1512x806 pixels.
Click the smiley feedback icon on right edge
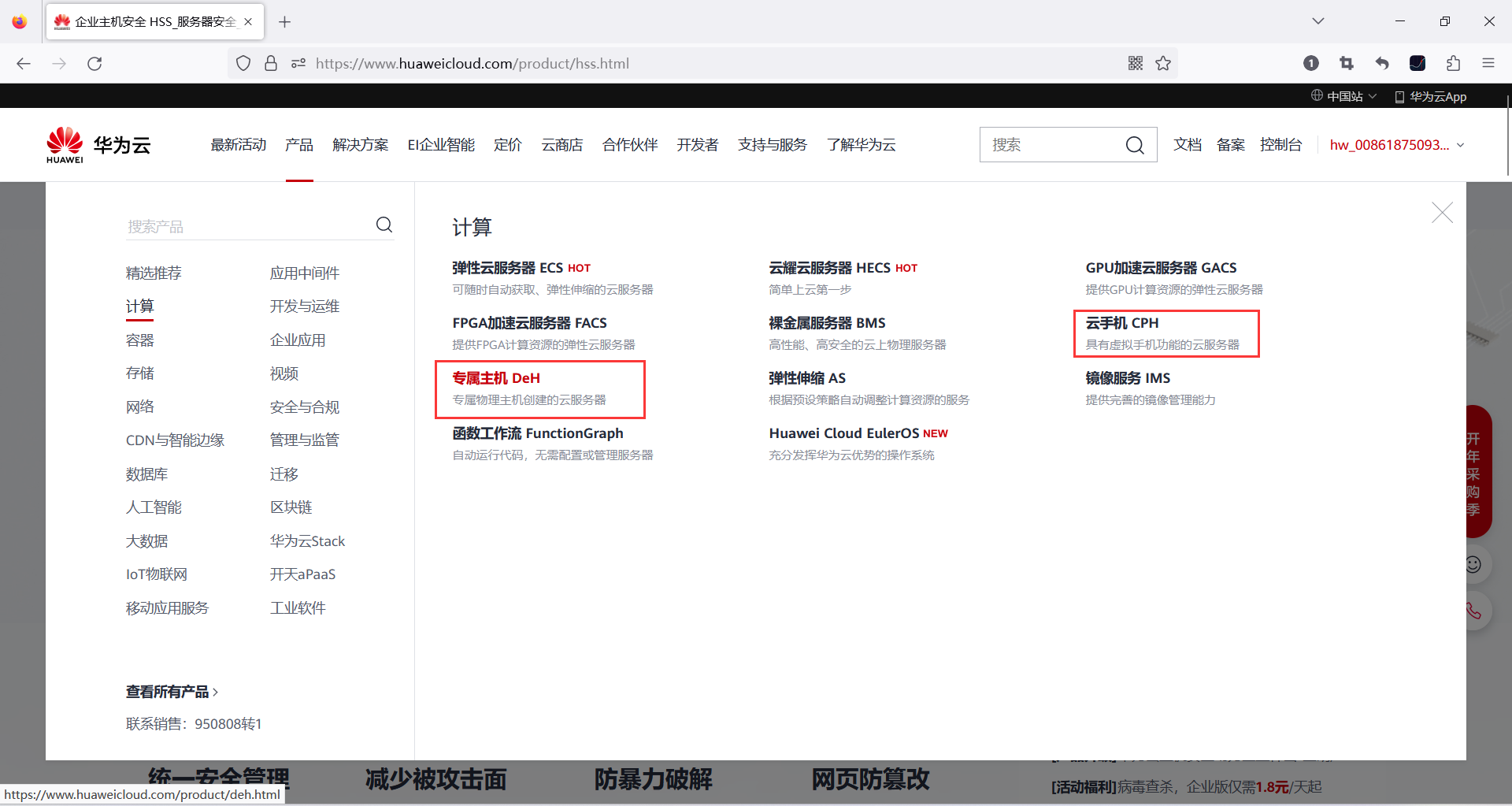point(1474,564)
